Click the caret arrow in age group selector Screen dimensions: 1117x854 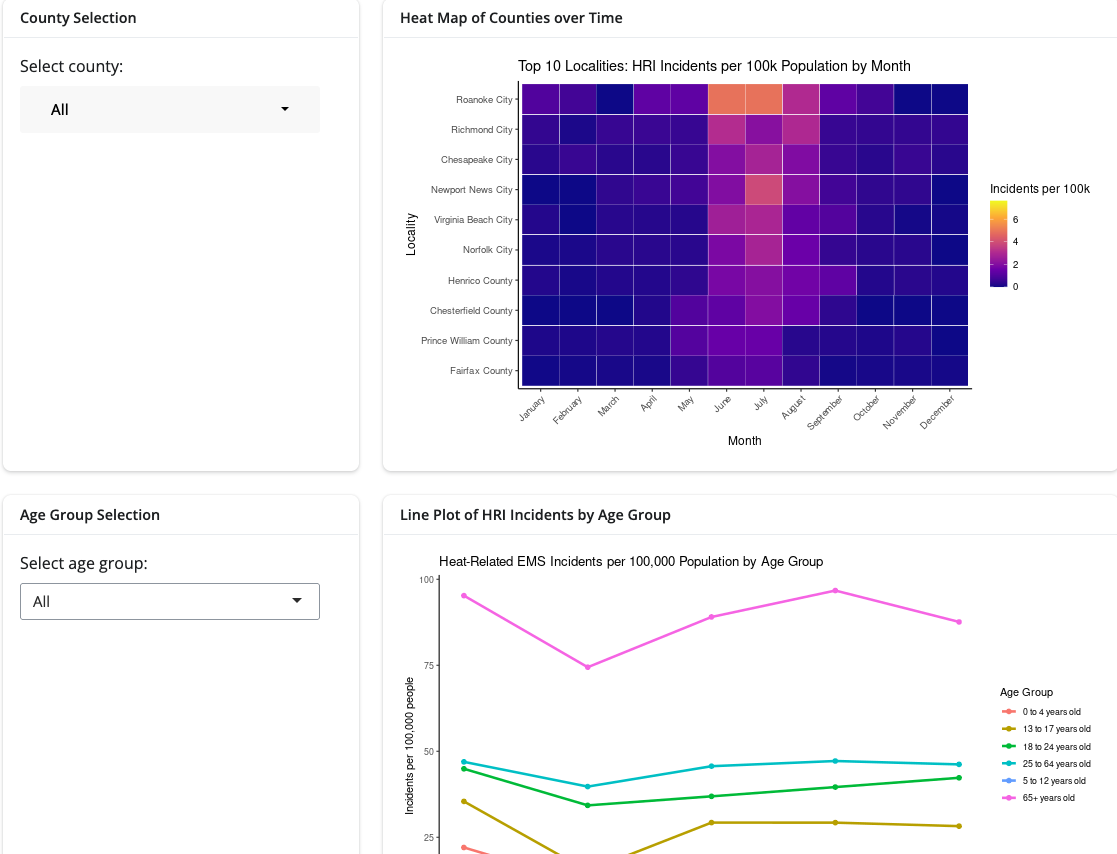coord(297,601)
